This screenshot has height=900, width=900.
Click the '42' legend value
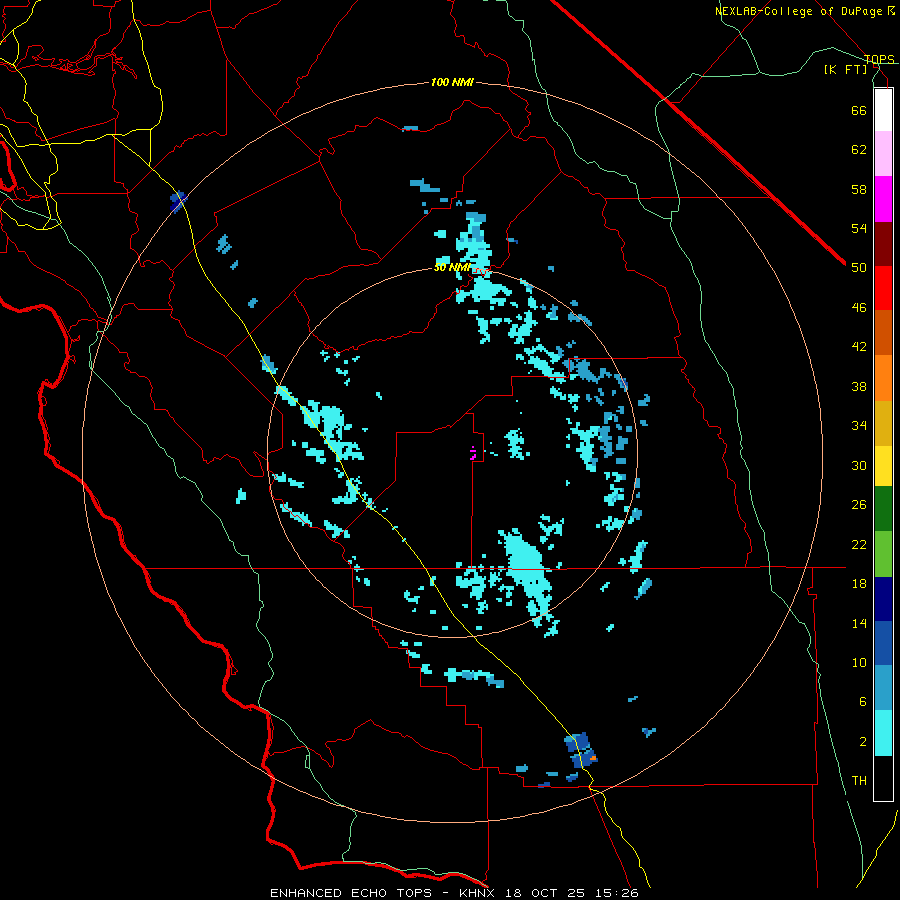[859, 347]
